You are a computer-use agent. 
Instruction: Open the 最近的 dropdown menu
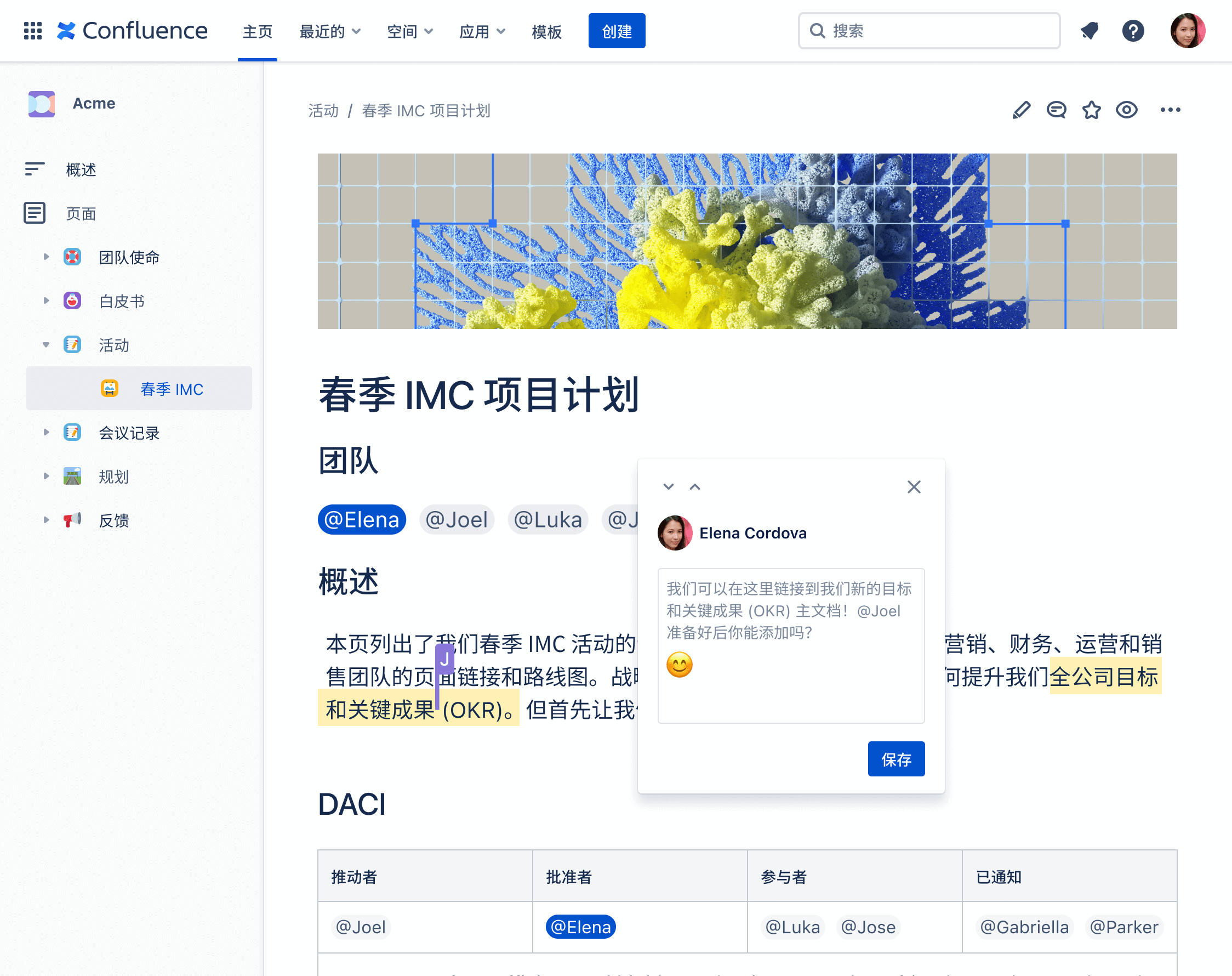point(330,31)
